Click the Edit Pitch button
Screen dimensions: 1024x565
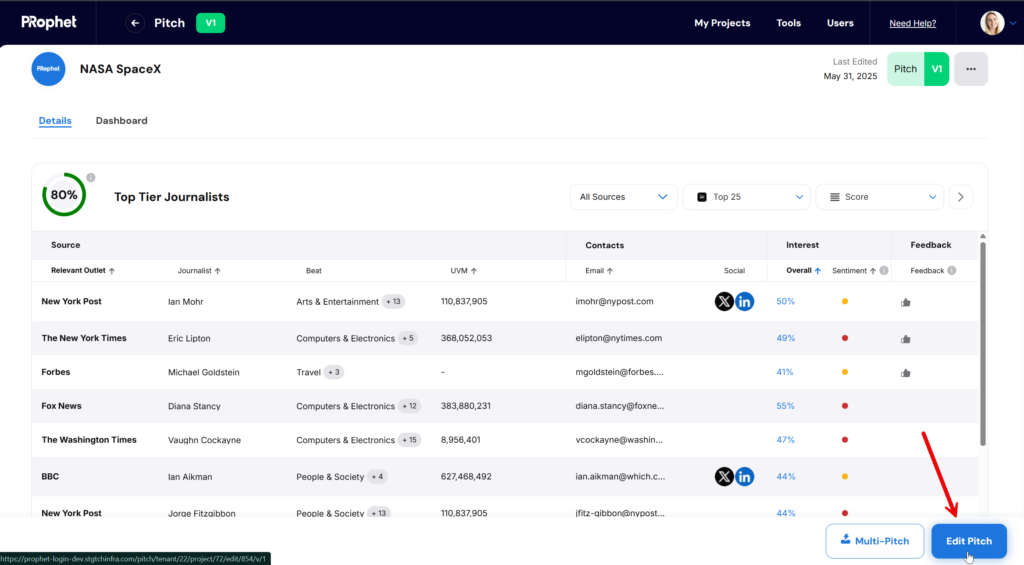[x=969, y=541]
